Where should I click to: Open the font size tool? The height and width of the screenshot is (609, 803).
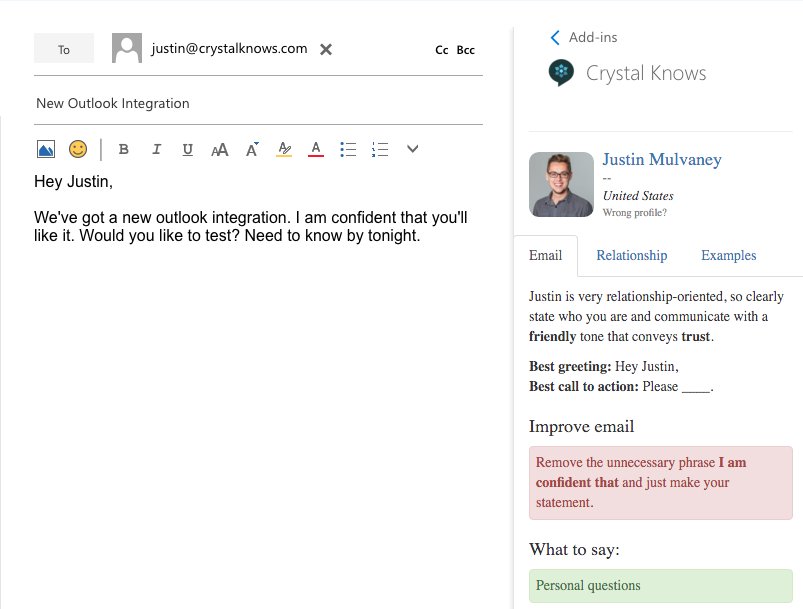pos(219,150)
